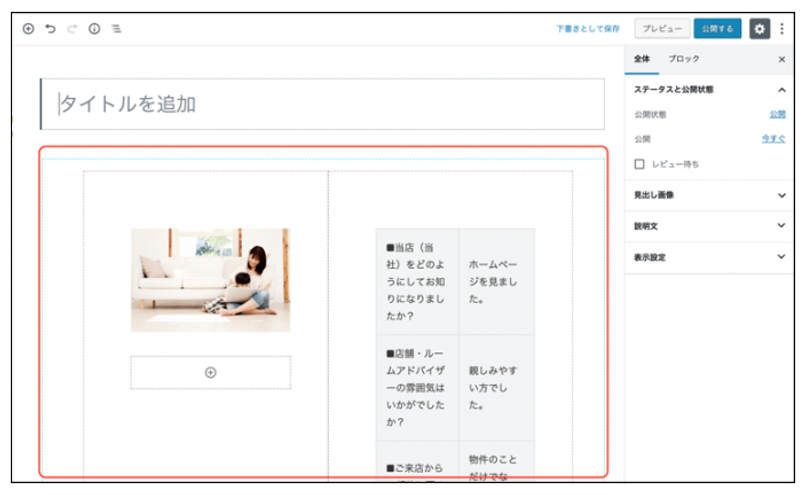
Task: Click the 公開する button
Action: 718,29
